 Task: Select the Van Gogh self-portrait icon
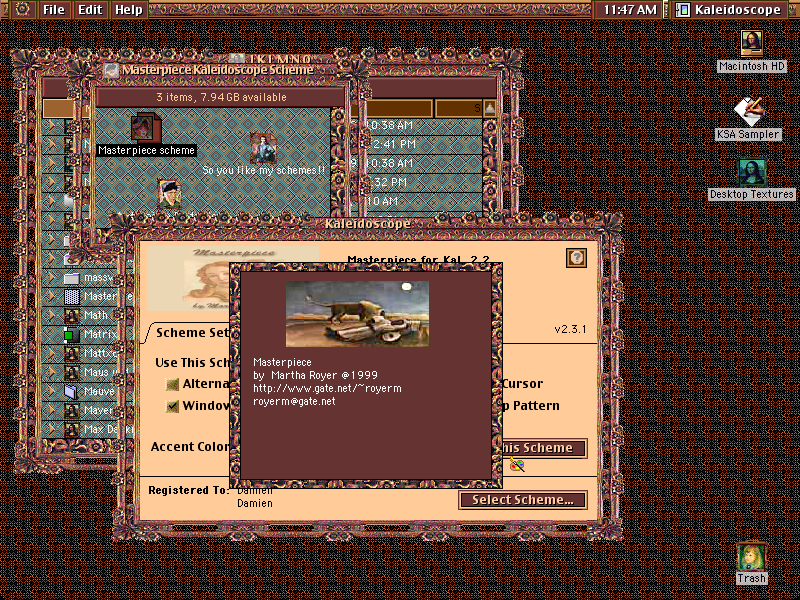coord(169,194)
